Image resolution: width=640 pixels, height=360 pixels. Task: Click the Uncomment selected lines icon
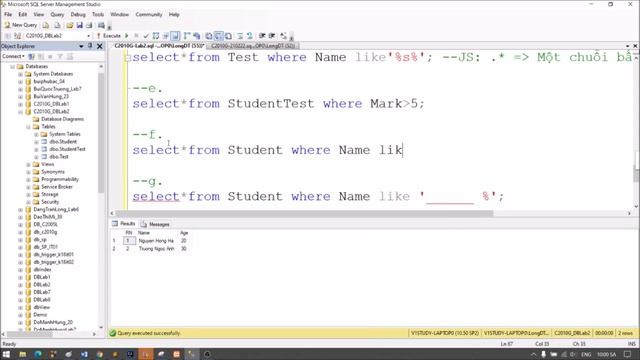249,36
